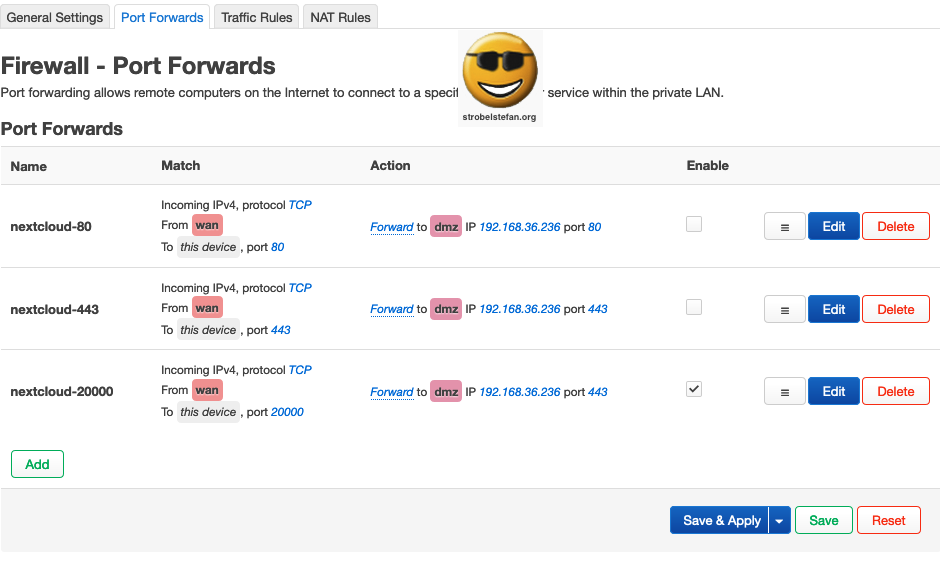Viewport: 940px width, 569px height.
Task: Click the red Reset button
Action: click(888, 520)
